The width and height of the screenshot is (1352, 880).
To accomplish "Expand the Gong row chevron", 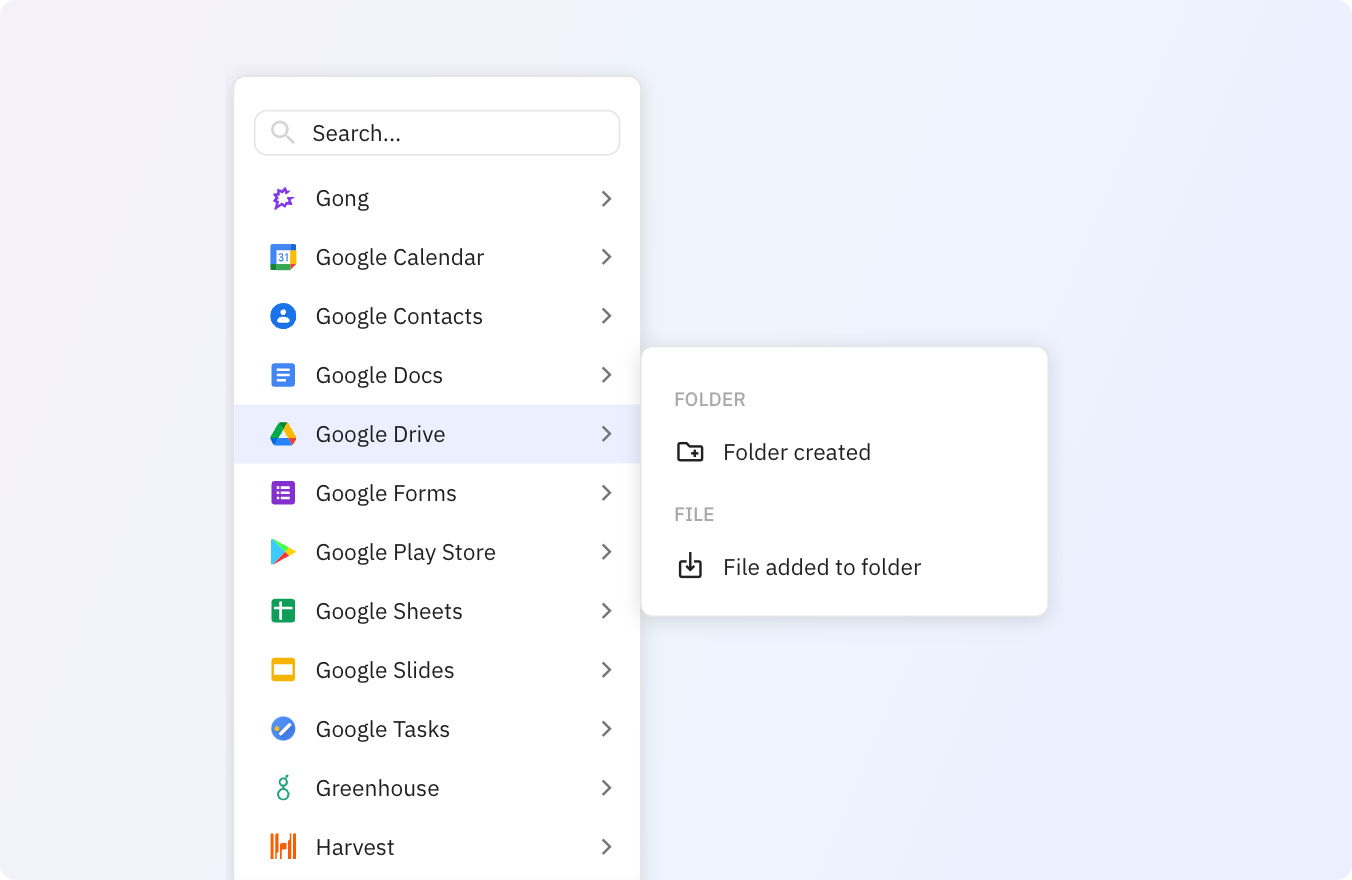I will 606,198.
